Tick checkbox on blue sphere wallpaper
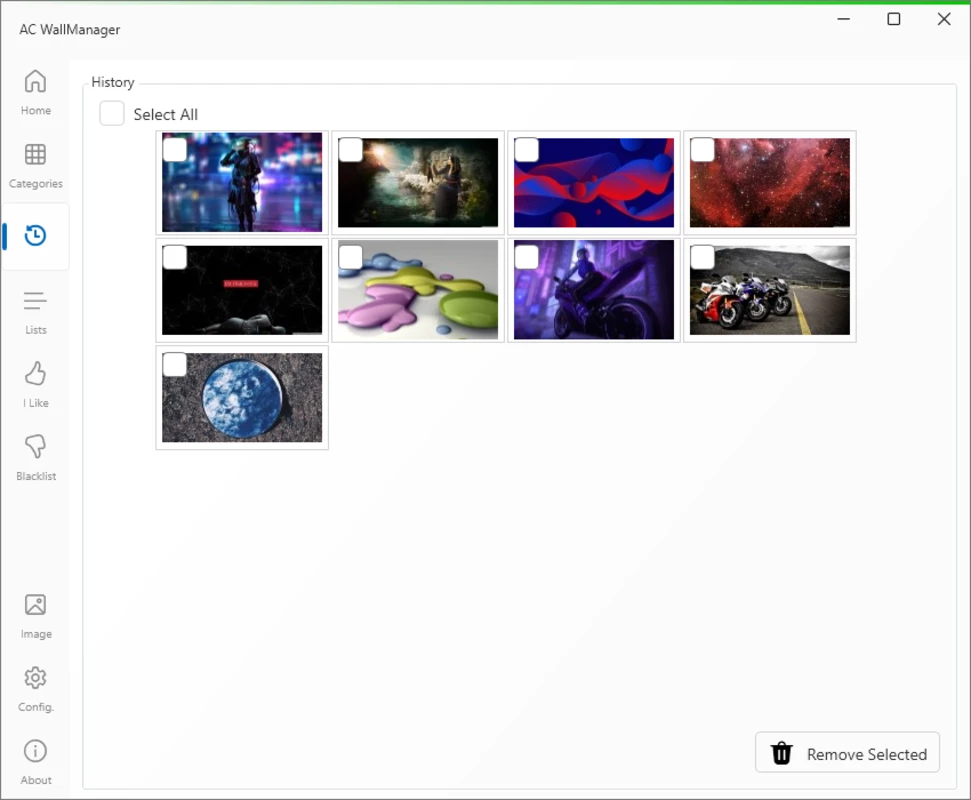 (175, 365)
